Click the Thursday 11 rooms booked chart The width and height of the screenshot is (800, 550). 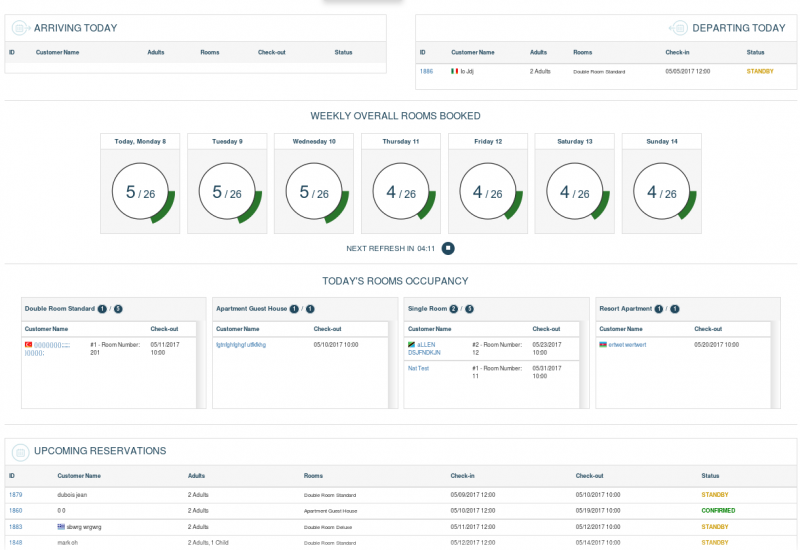(402, 192)
